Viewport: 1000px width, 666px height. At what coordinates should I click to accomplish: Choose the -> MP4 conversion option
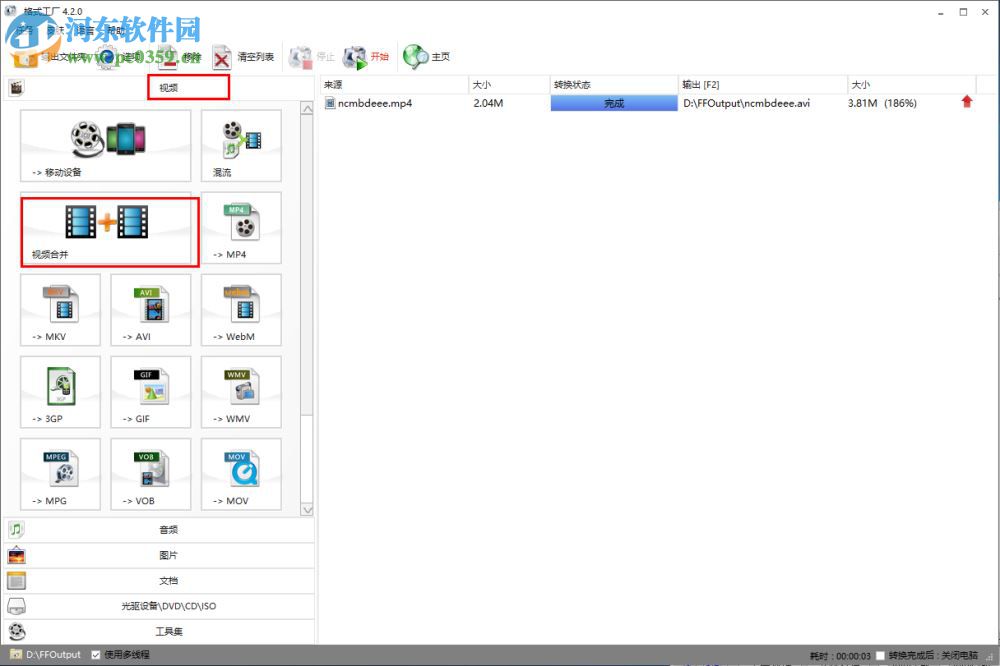[x=241, y=228]
